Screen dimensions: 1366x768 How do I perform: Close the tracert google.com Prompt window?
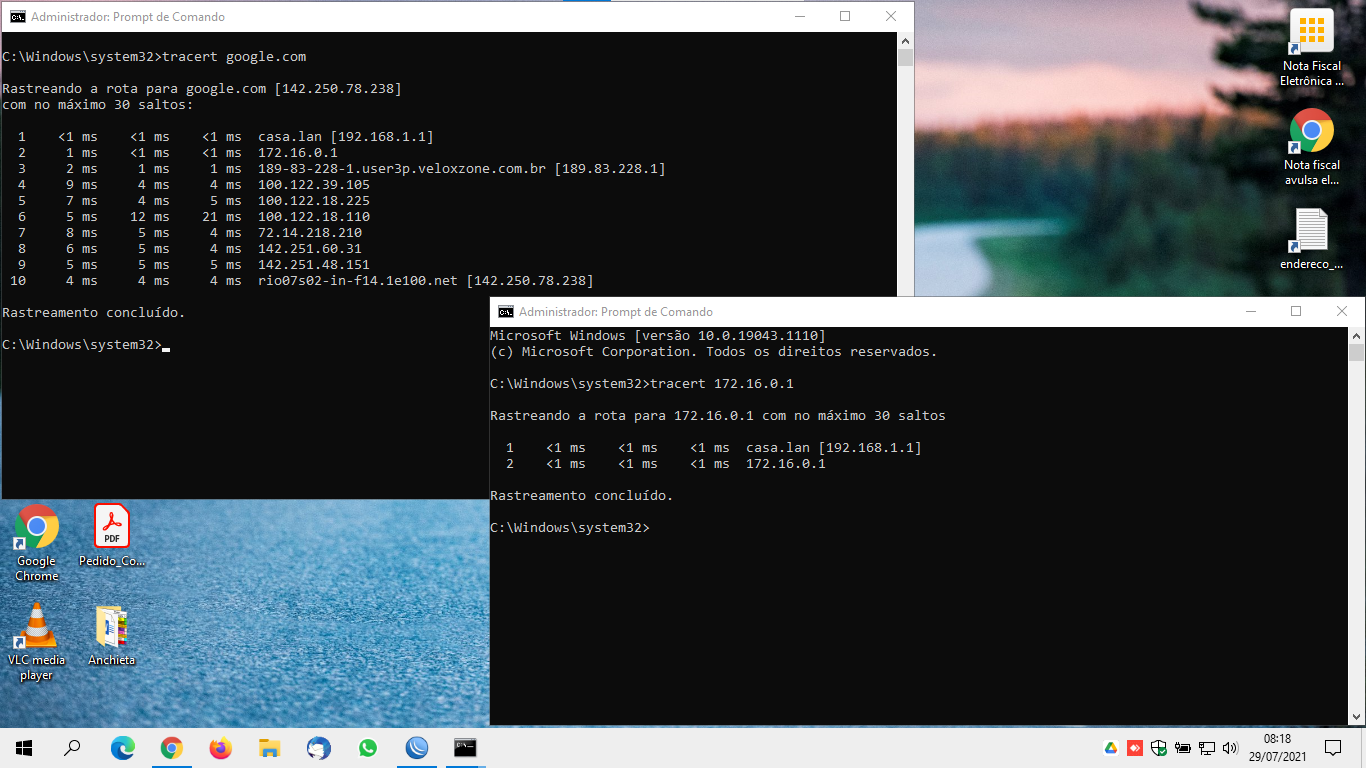[891, 16]
